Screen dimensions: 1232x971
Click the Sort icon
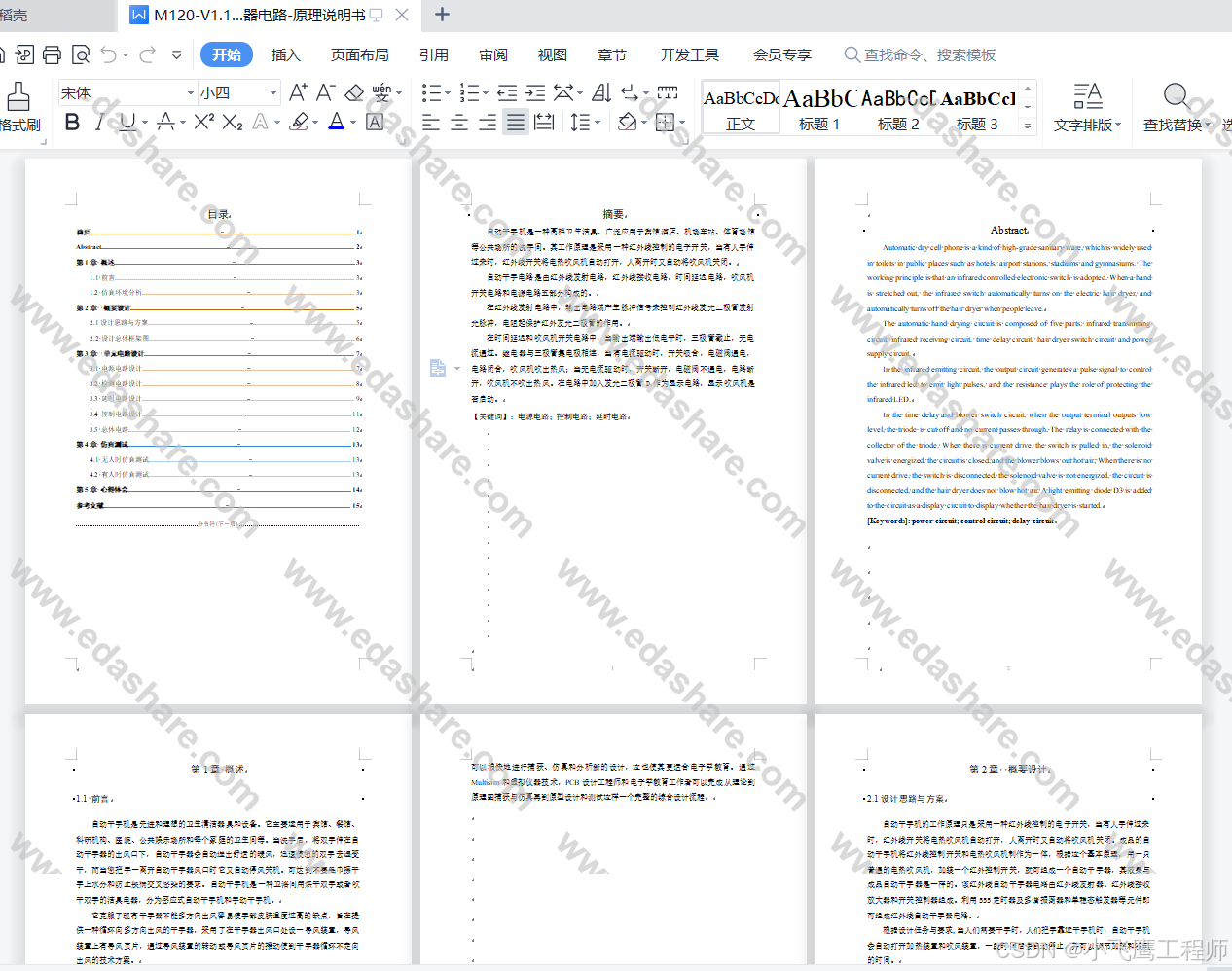point(601,92)
